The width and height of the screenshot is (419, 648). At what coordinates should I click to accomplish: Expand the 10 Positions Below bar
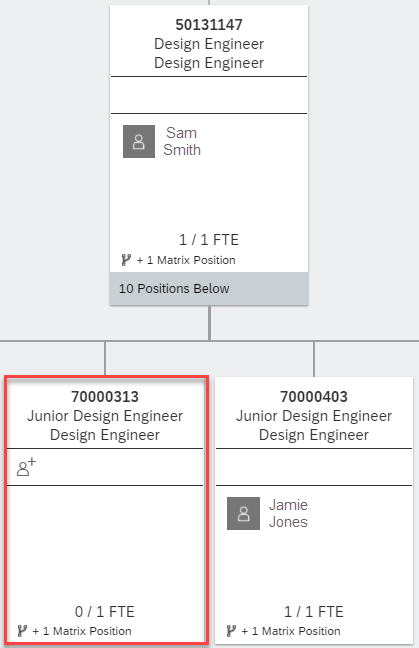209,288
